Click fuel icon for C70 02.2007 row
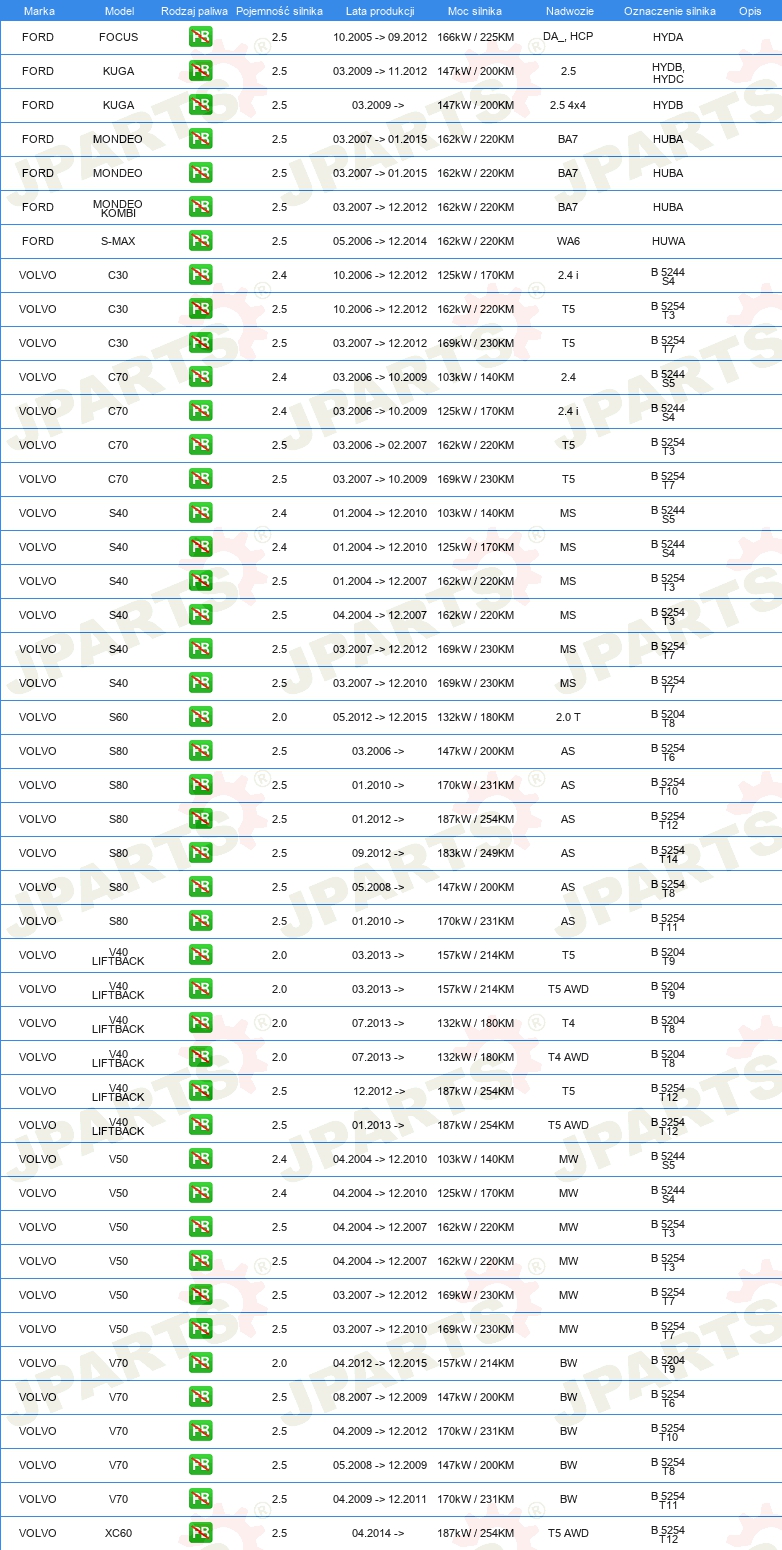This screenshot has width=782, height=1550. point(200,445)
